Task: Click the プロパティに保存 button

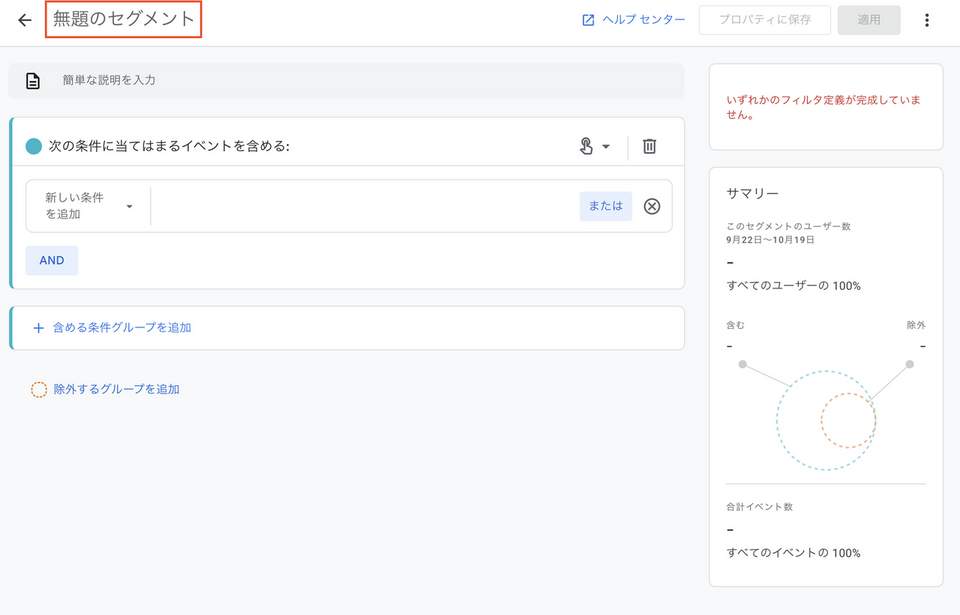Action: (x=765, y=20)
